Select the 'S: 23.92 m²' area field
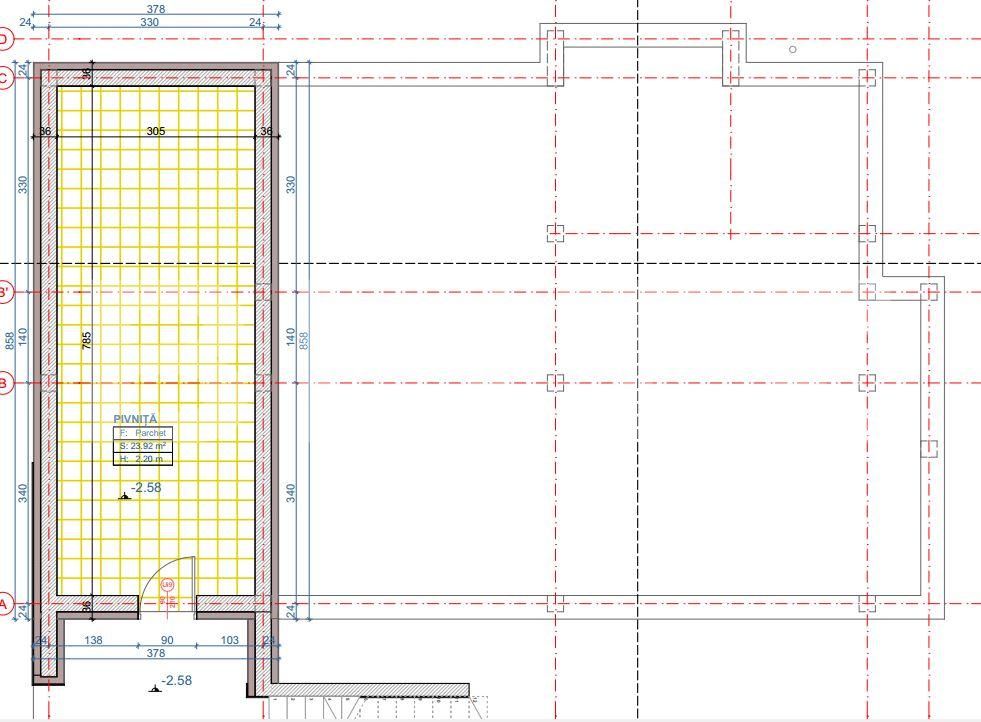 [143, 446]
